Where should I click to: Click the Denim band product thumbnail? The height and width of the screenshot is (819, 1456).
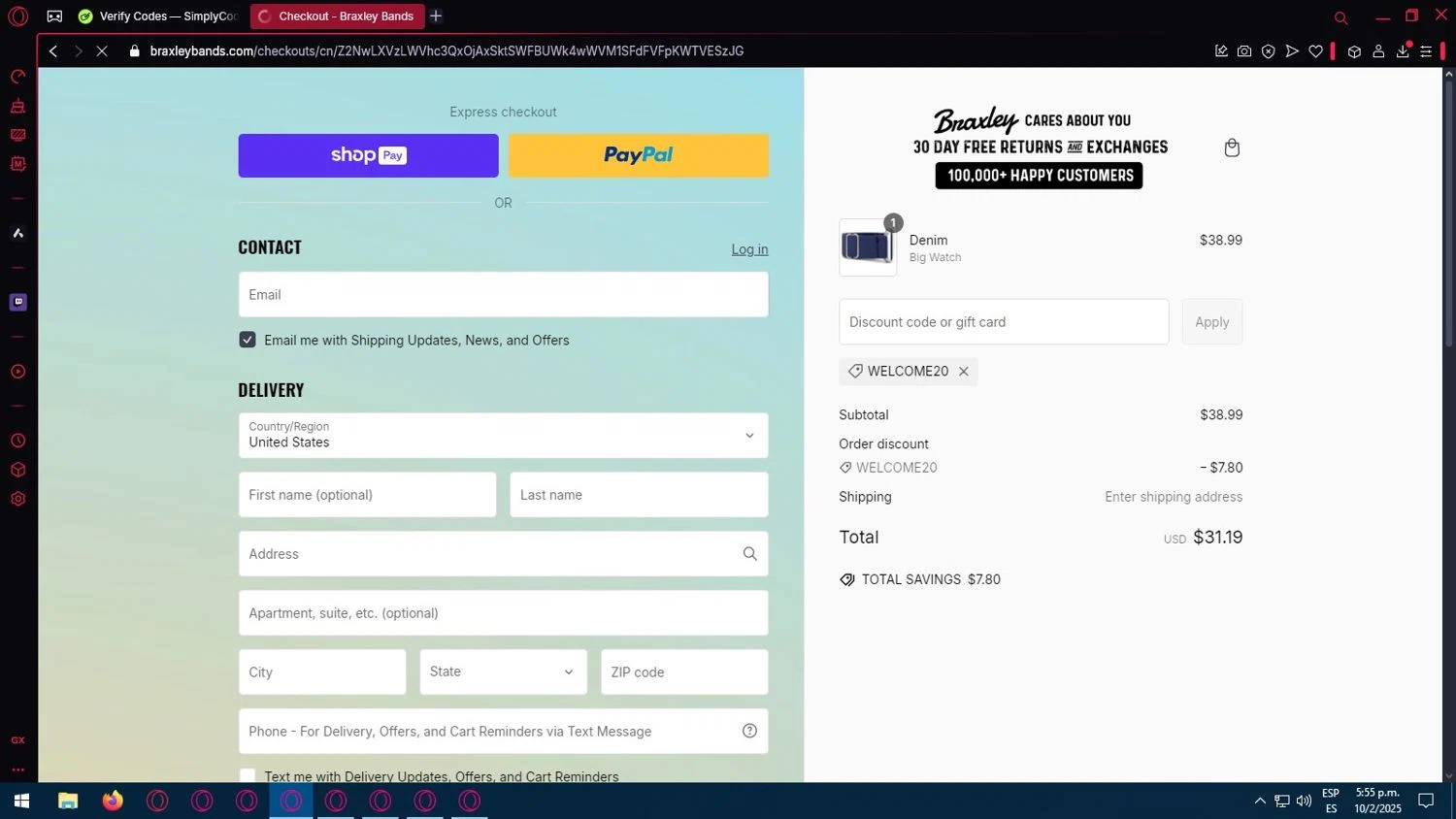[868, 247]
